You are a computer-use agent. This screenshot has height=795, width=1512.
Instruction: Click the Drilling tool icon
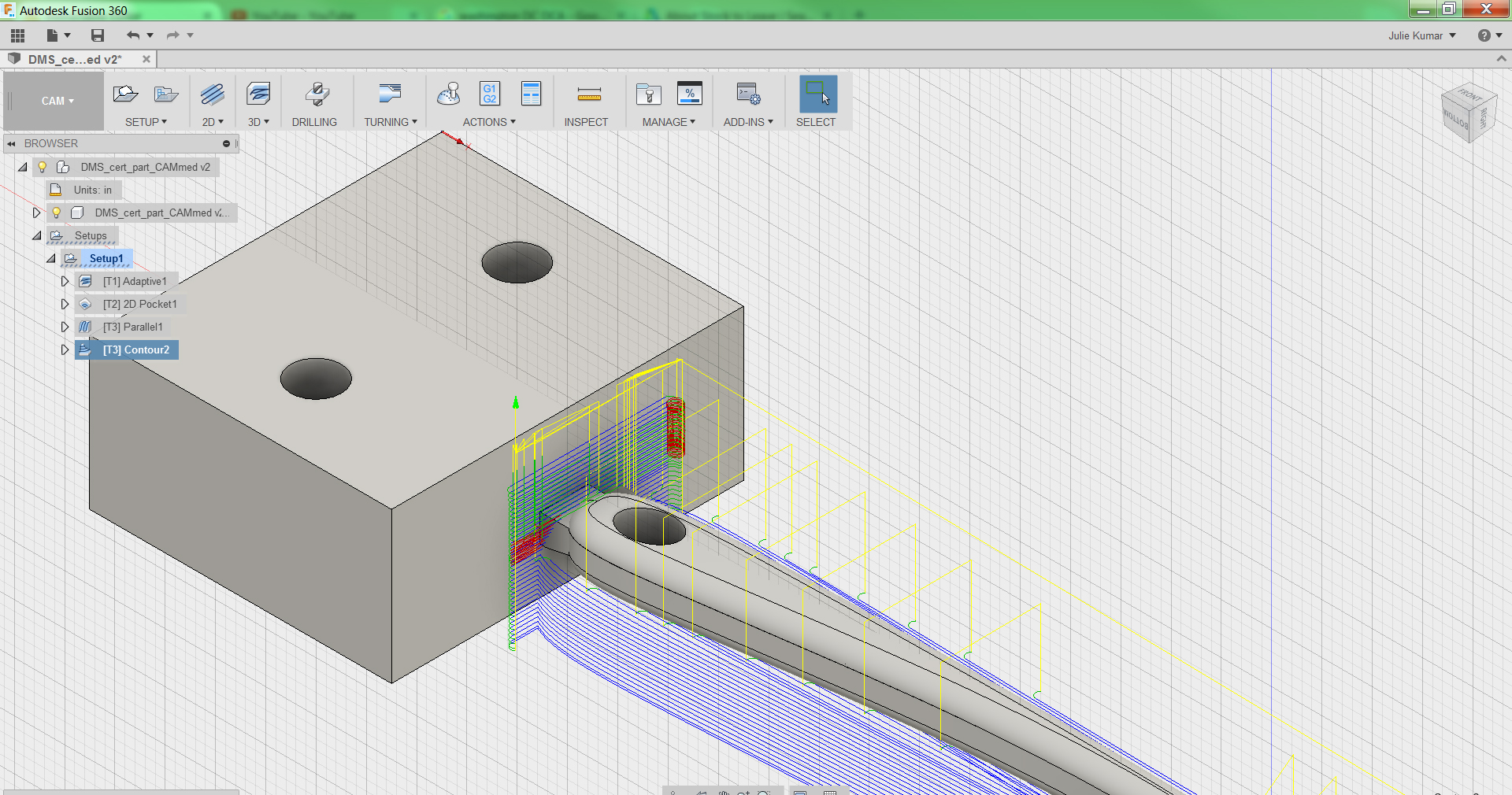click(x=317, y=94)
